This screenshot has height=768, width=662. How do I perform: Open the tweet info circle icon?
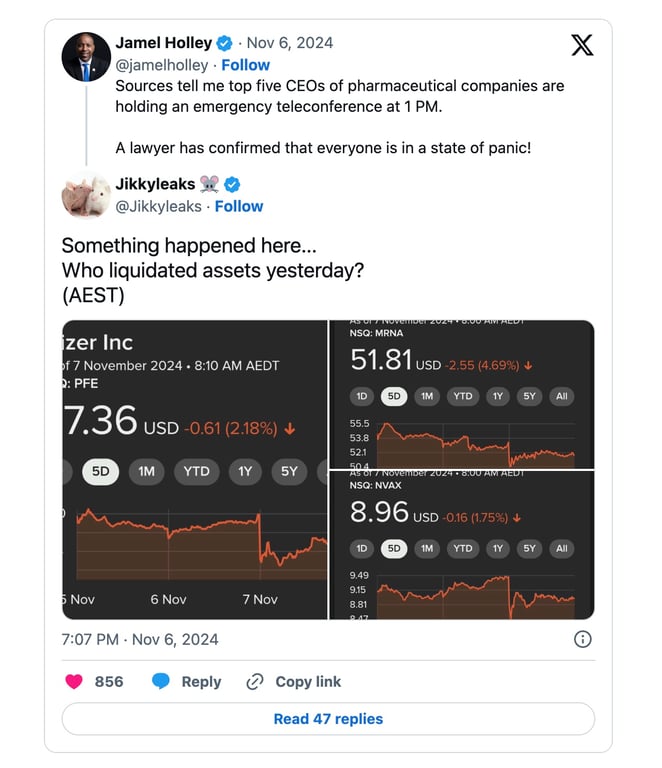pyautogui.click(x=582, y=639)
